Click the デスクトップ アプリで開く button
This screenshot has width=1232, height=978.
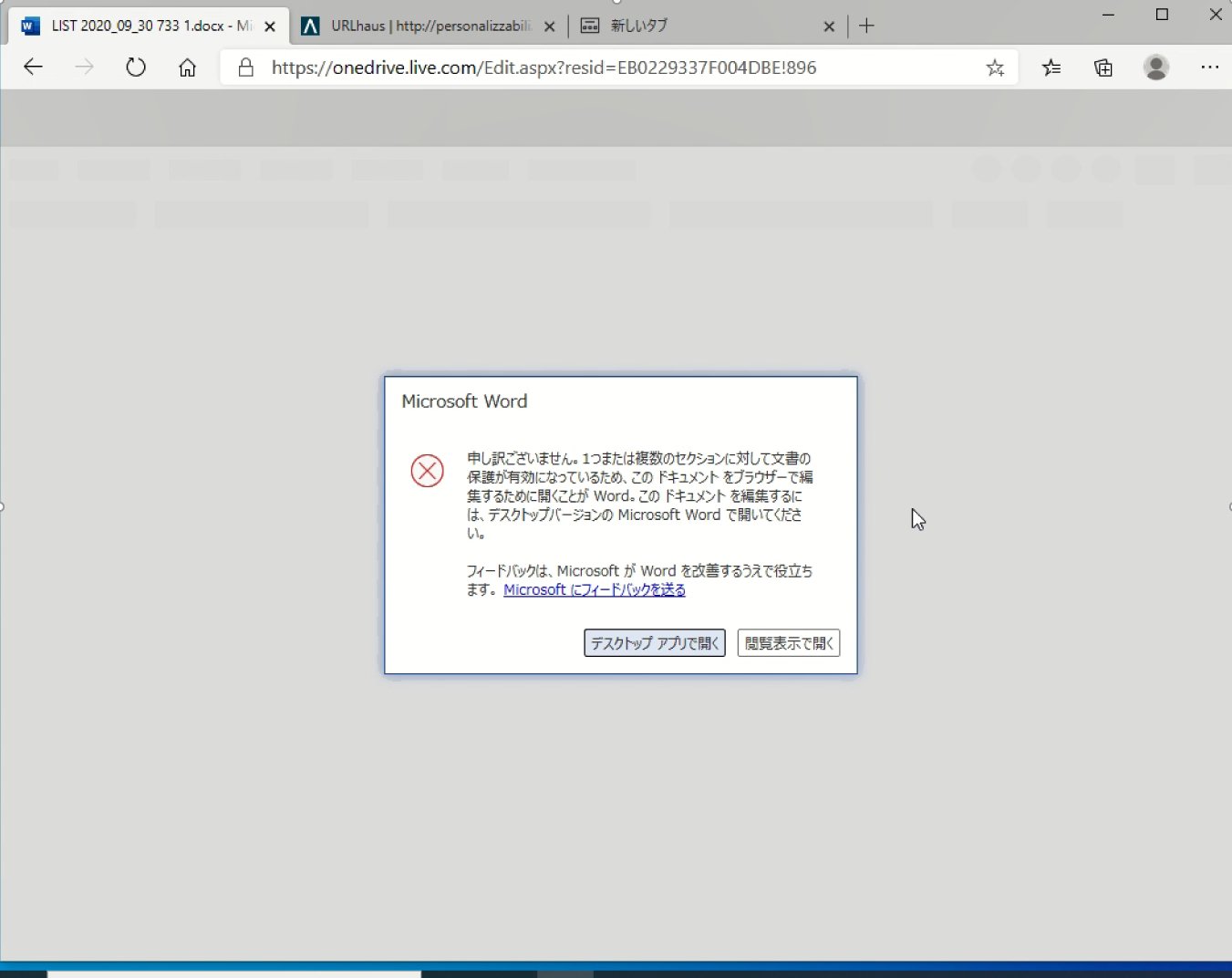coord(654,643)
